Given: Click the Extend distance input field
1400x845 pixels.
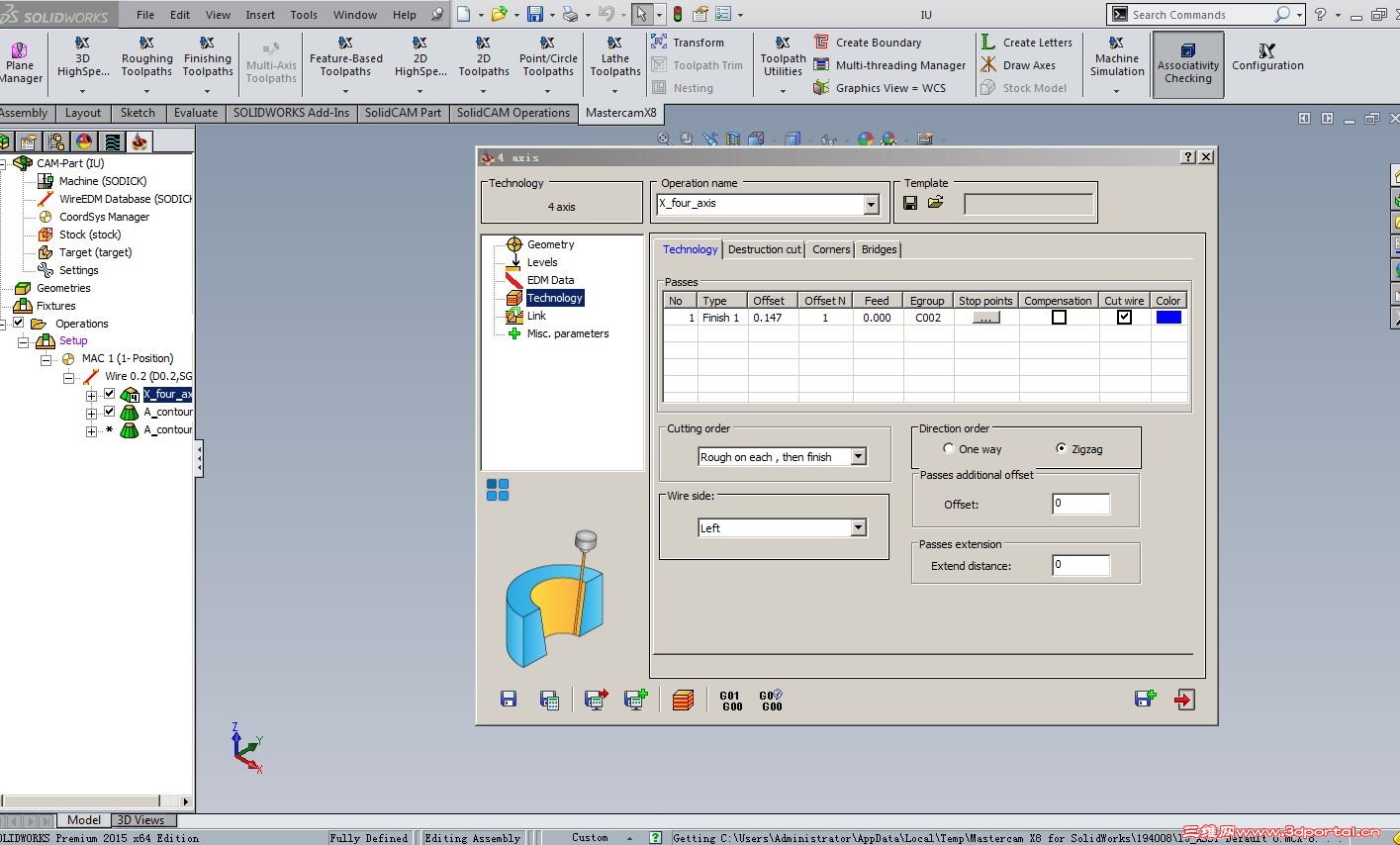Looking at the screenshot, I should pyautogui.click(x=1080, y=565).
